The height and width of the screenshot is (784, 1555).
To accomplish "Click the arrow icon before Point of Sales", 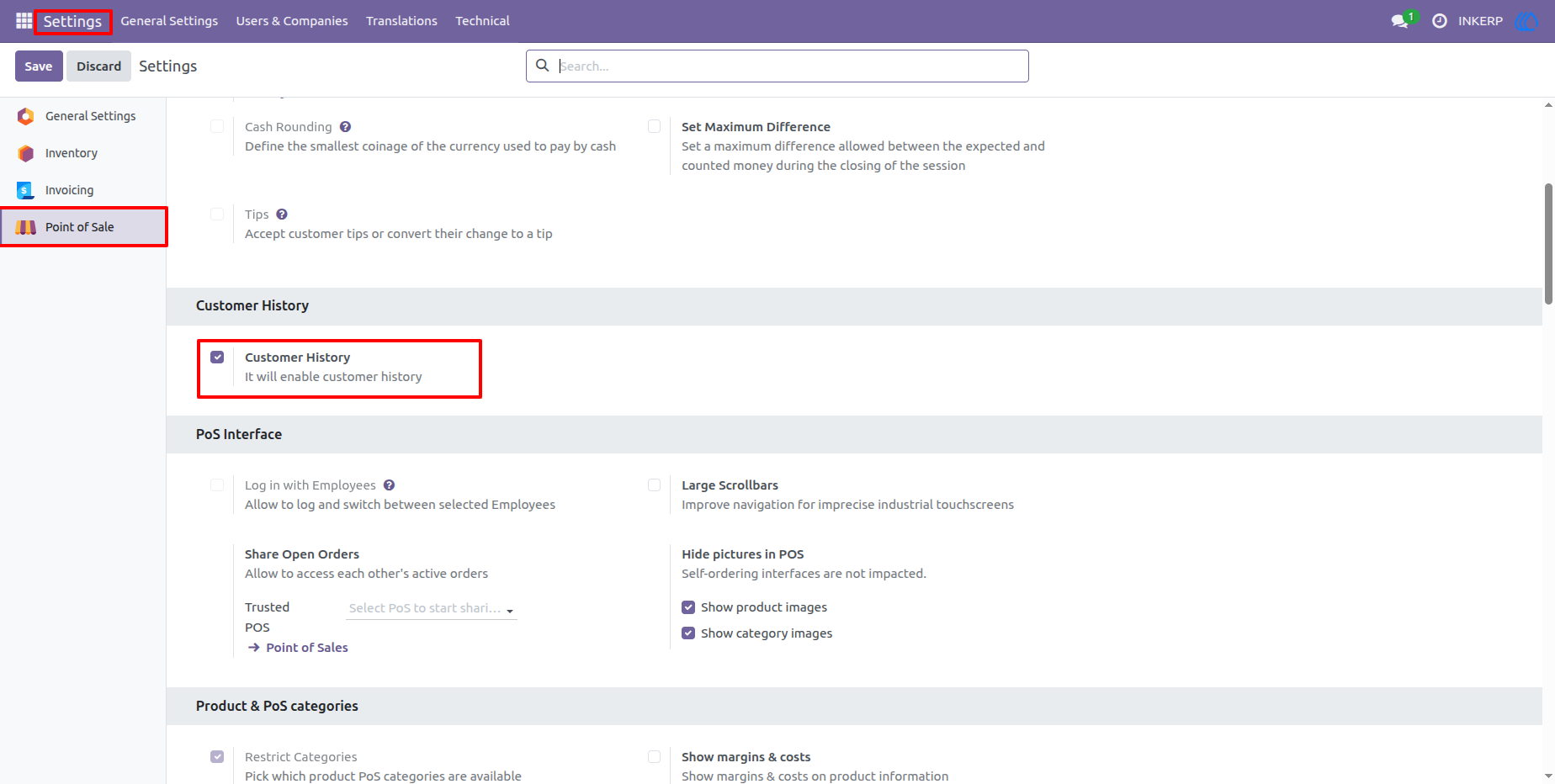I will (x=253, y=648).
